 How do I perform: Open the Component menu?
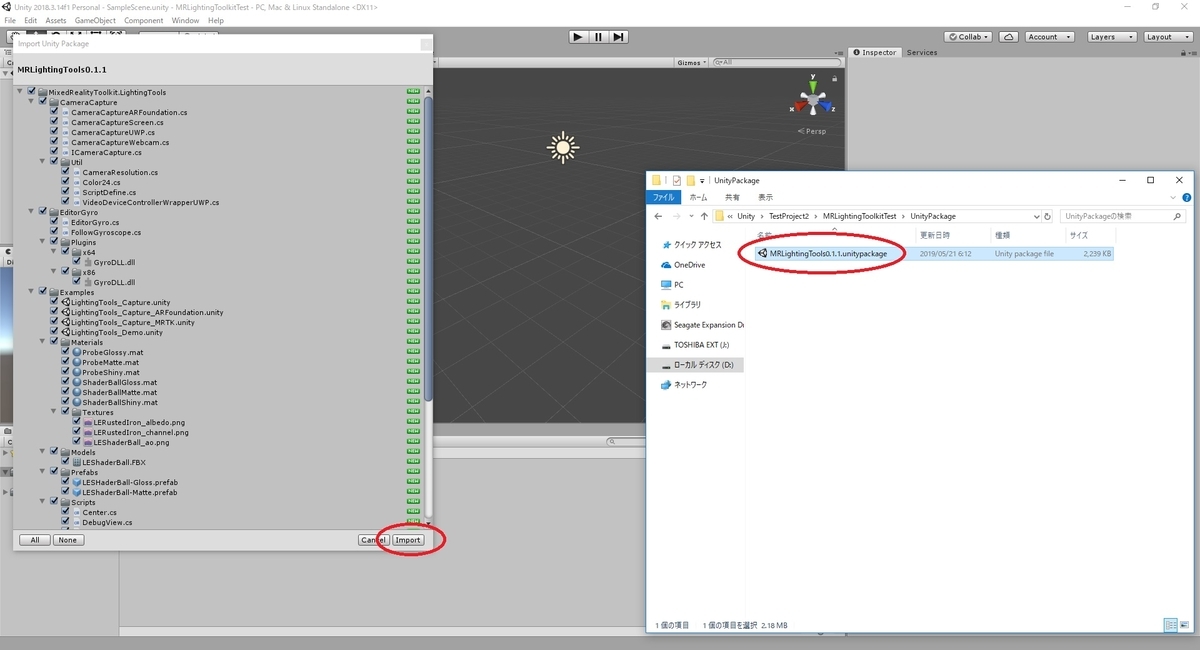144,20
